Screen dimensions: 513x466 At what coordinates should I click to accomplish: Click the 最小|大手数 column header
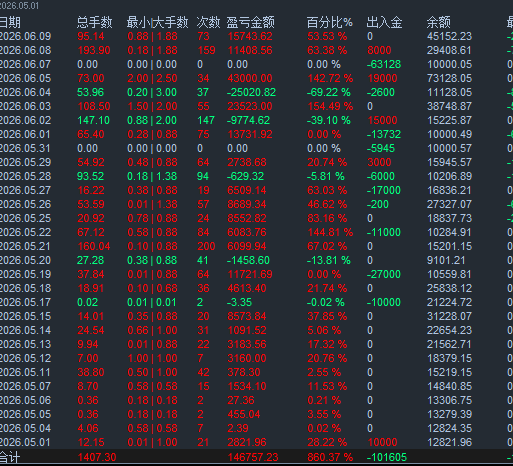pos(157,22)
